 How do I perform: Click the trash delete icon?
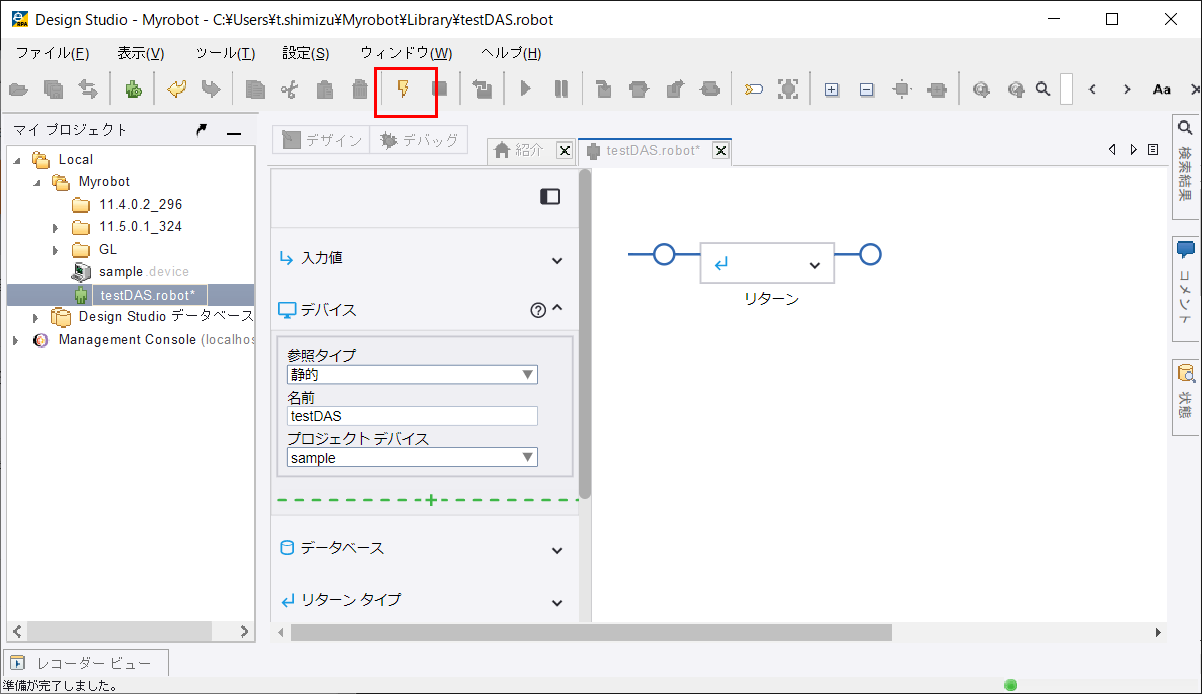click(x=359, y=90)
